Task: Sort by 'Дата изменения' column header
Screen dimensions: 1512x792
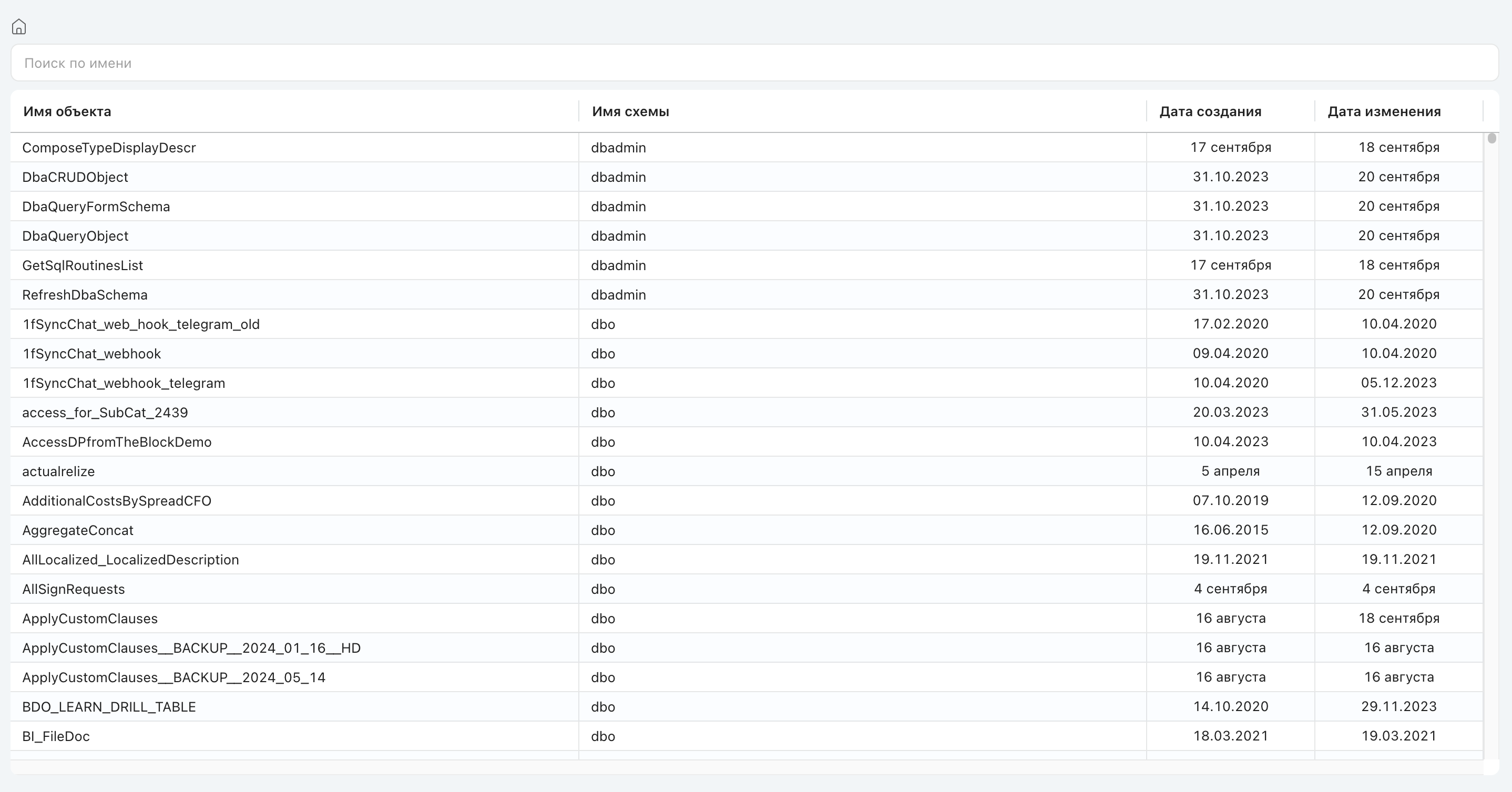Action: 1384,111
